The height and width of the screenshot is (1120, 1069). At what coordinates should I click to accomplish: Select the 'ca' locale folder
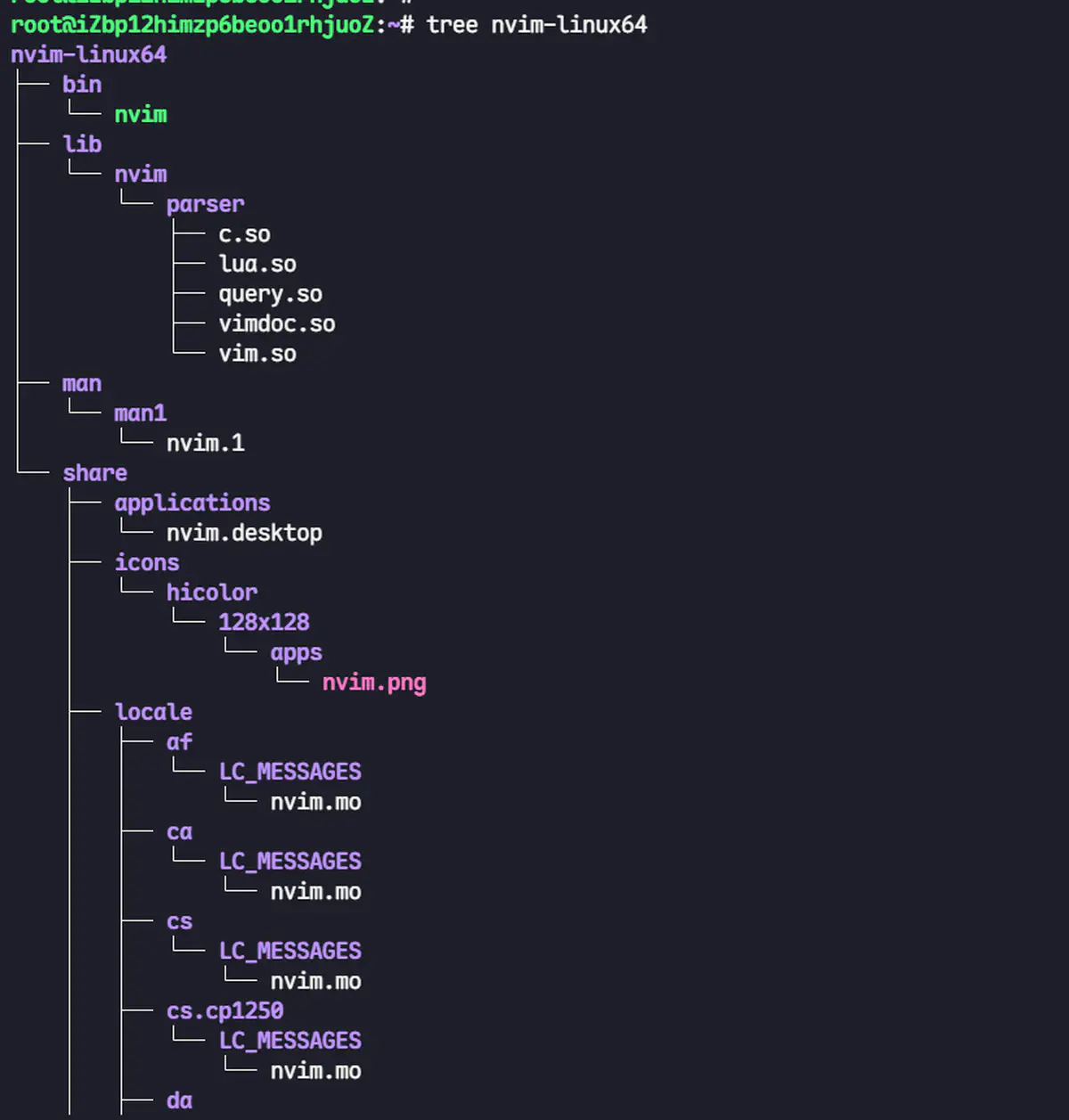[179, 832]
